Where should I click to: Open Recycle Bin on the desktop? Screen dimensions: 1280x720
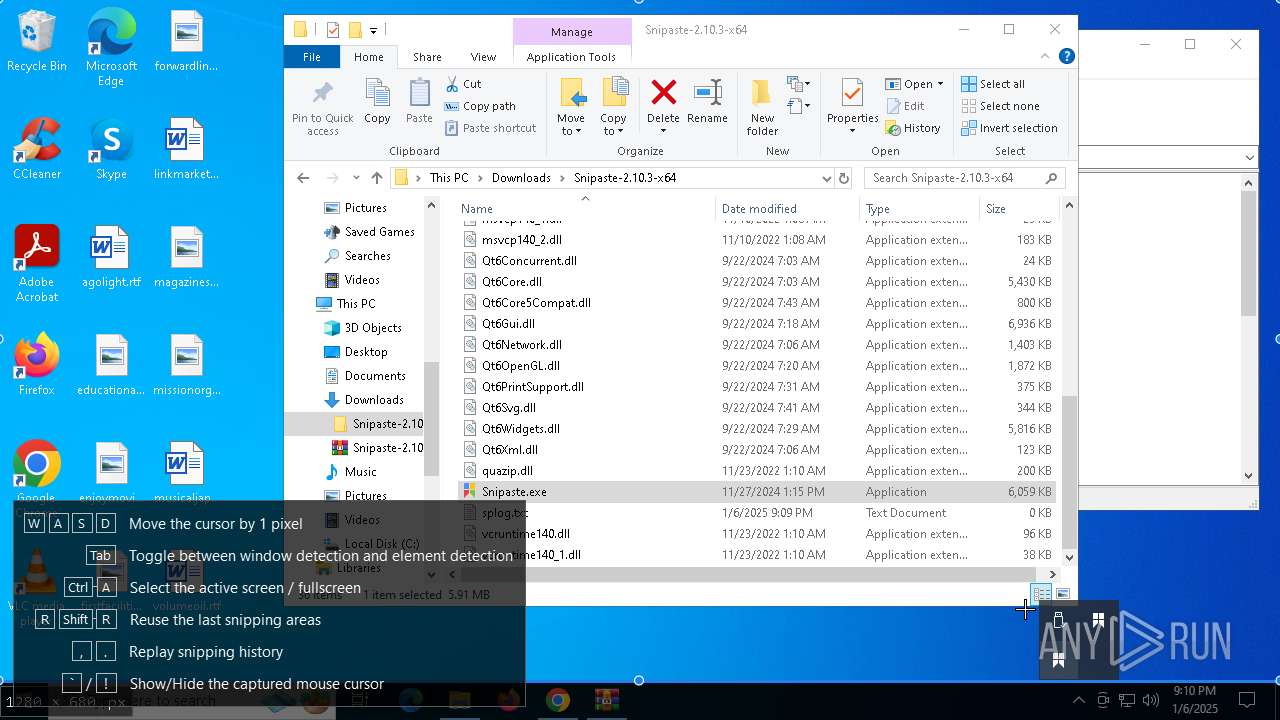tap(37, 42)
